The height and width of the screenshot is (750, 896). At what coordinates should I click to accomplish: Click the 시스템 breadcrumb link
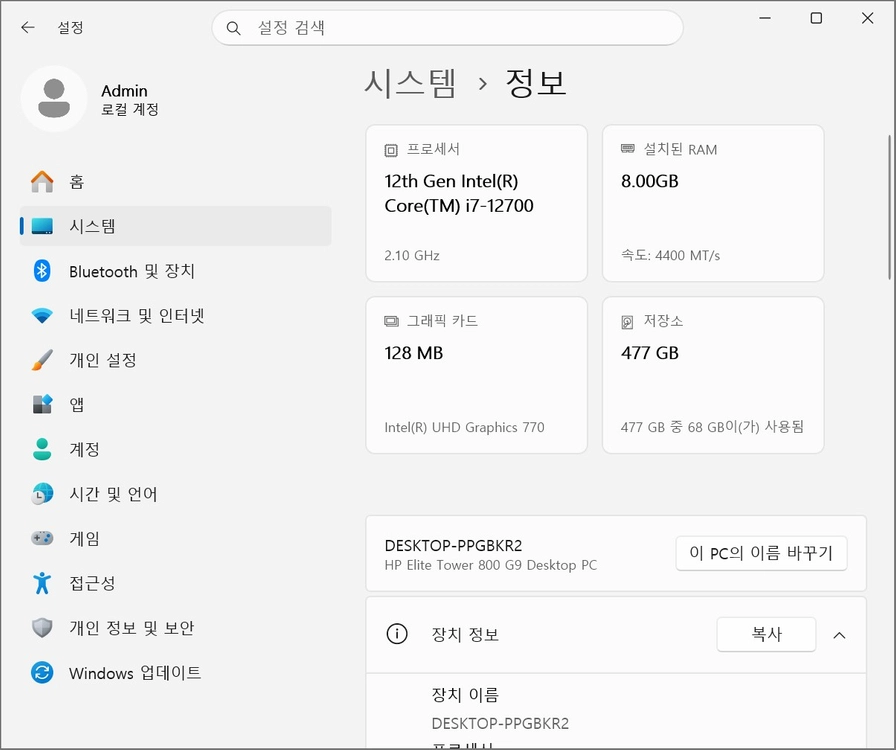(x=410, y=83)
